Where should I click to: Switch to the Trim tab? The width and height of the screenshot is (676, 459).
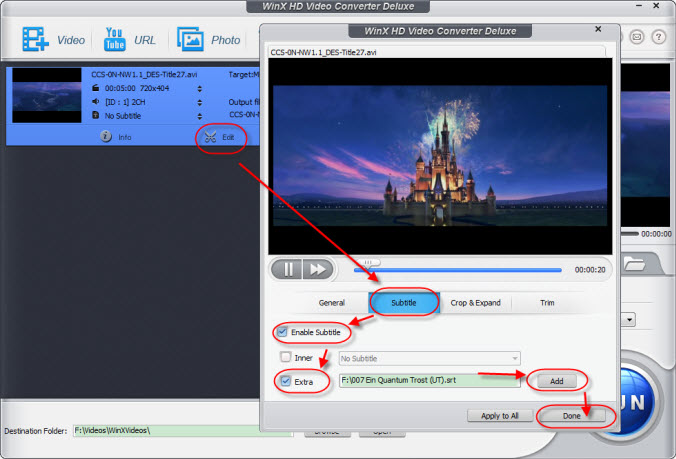pos(547,303)
